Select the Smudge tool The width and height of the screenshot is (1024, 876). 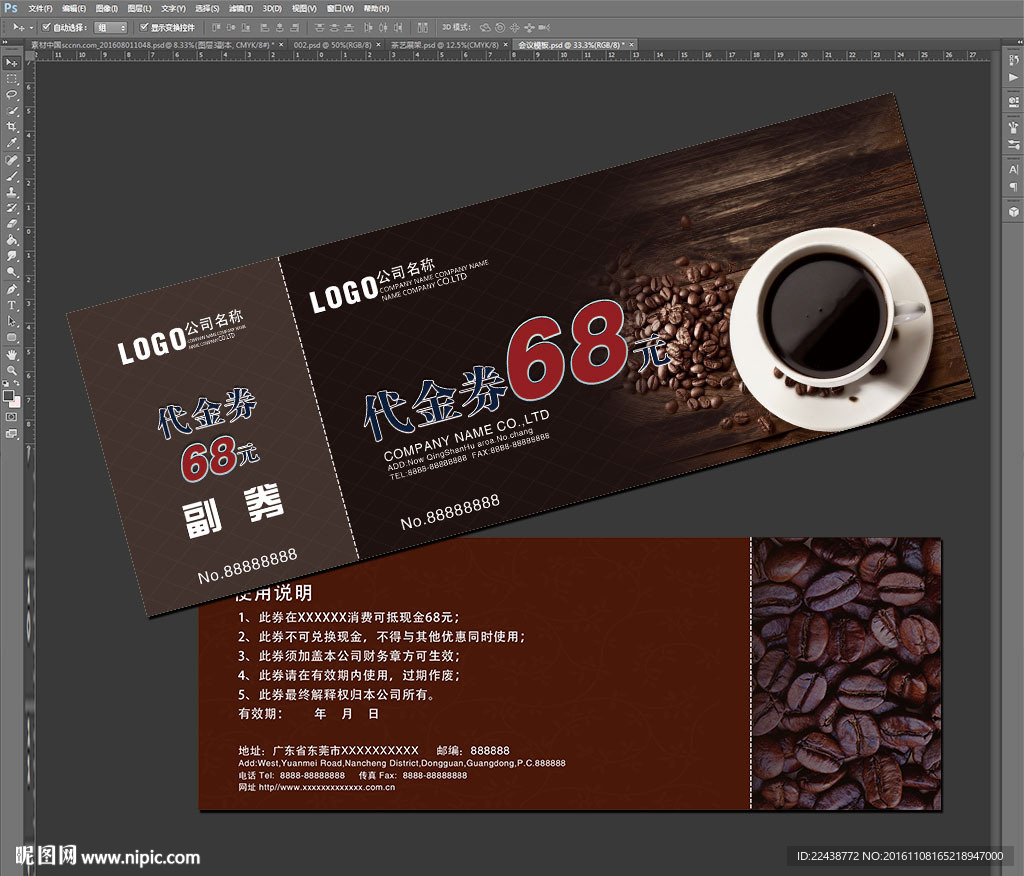11,256
